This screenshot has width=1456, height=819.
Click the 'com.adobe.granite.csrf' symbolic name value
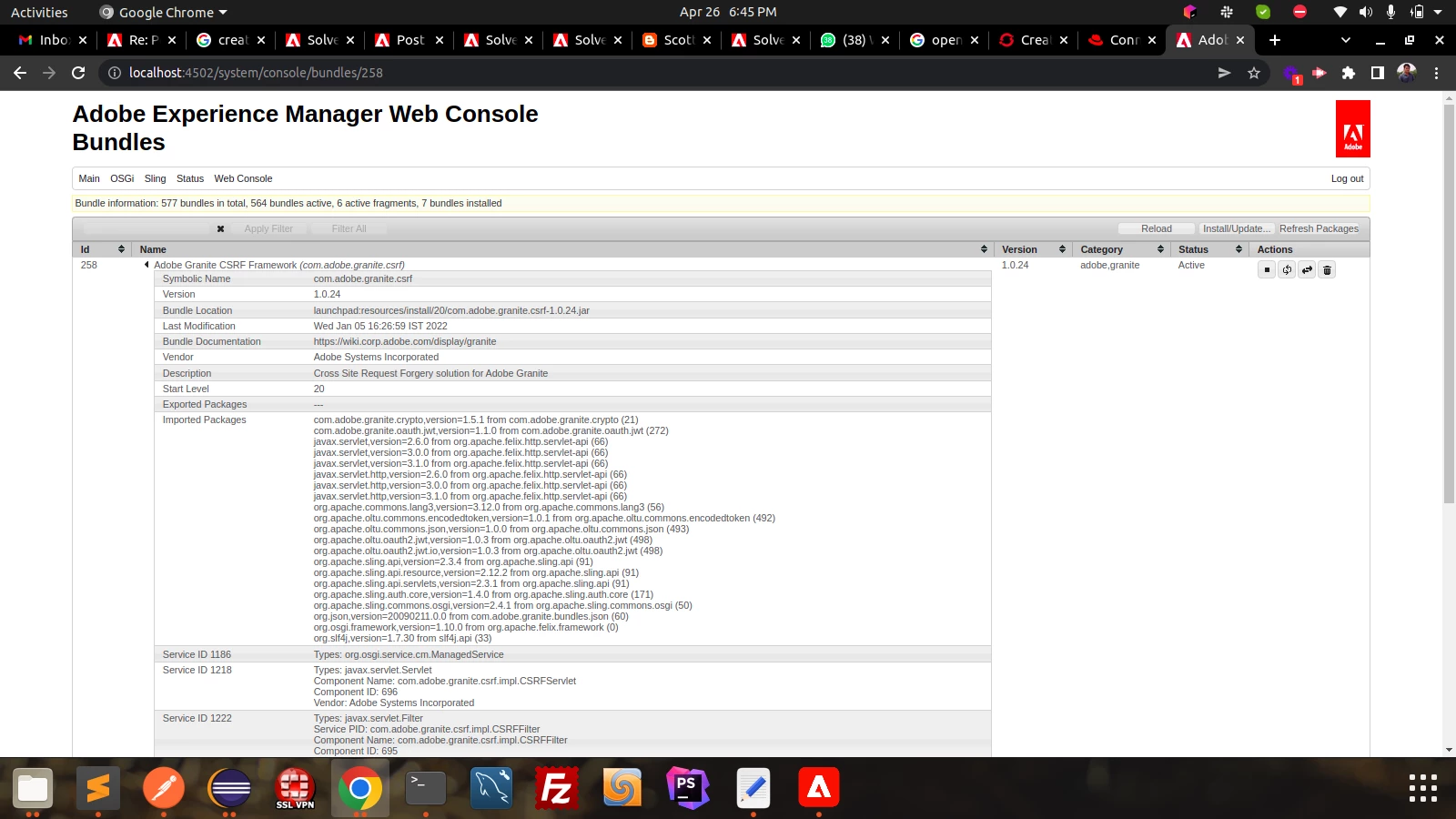point(363,278)
